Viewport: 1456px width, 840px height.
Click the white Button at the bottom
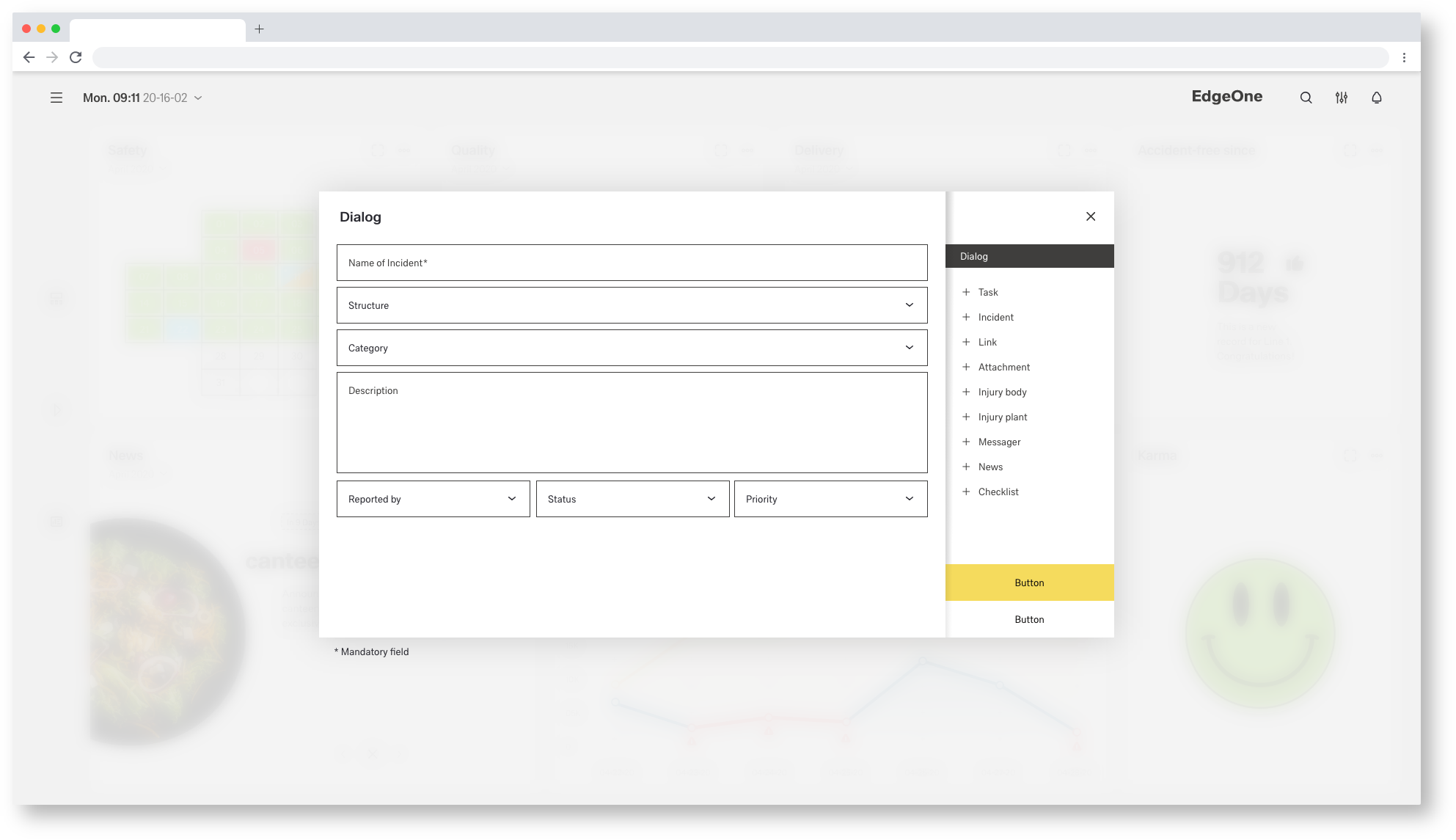[x=1029, y=619]
